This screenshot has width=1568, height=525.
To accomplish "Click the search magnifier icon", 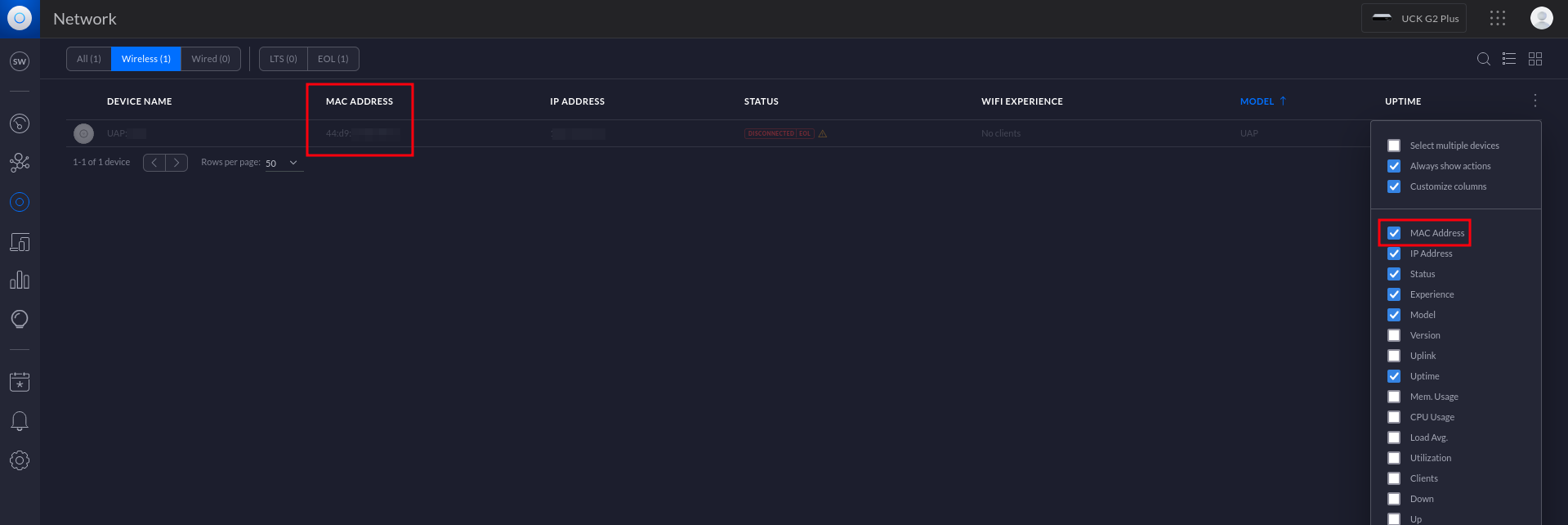I will coord(1483,59).
